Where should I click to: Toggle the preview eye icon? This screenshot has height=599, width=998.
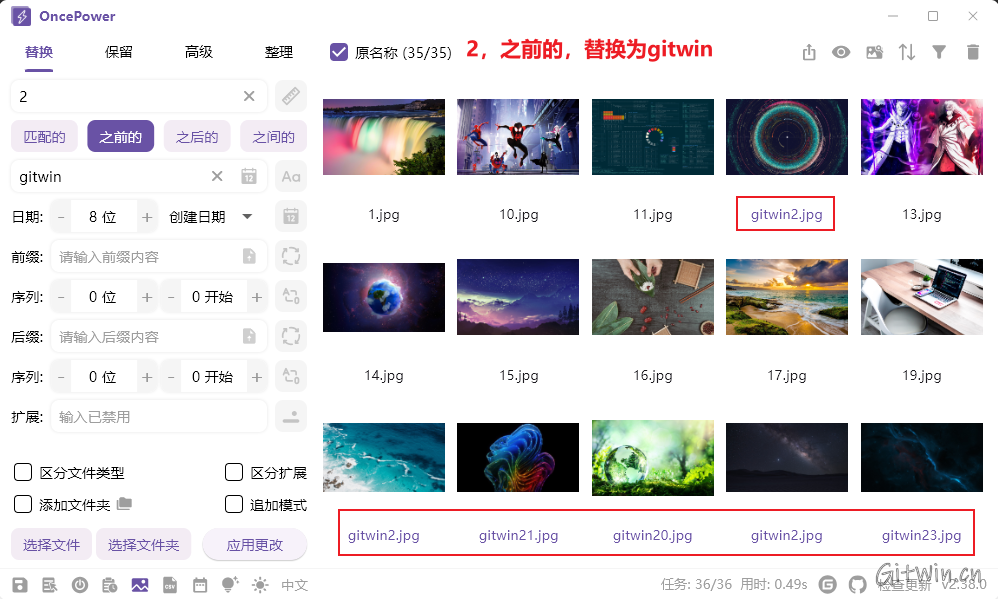click(841, 52)
